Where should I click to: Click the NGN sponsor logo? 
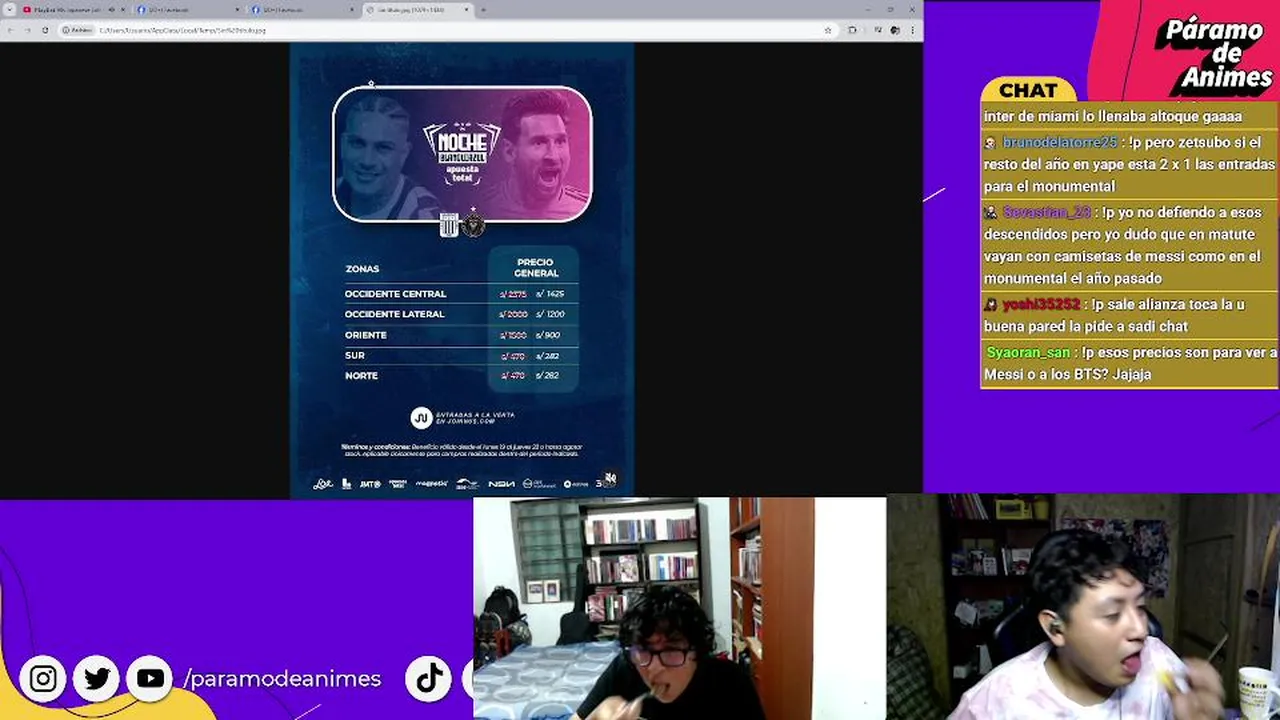coord(501,484)
